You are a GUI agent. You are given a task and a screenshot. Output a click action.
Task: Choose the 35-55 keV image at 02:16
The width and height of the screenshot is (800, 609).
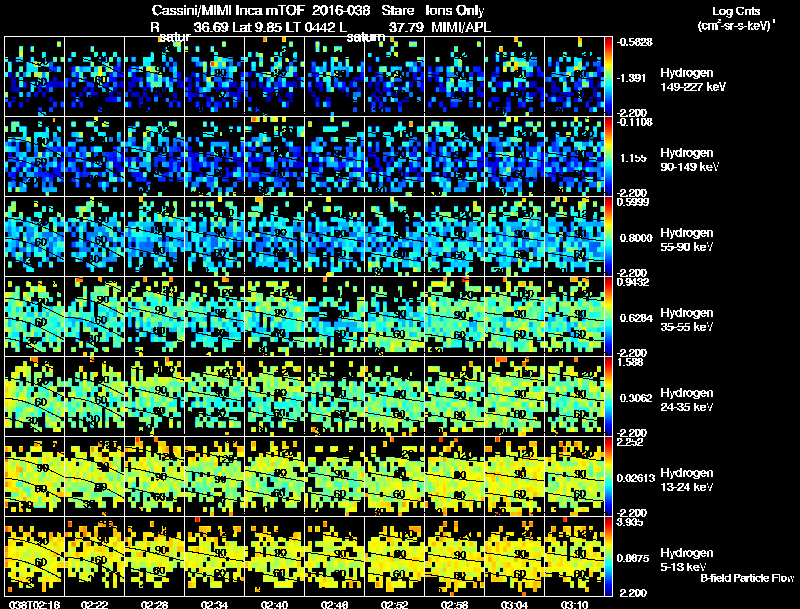(35, 316)
